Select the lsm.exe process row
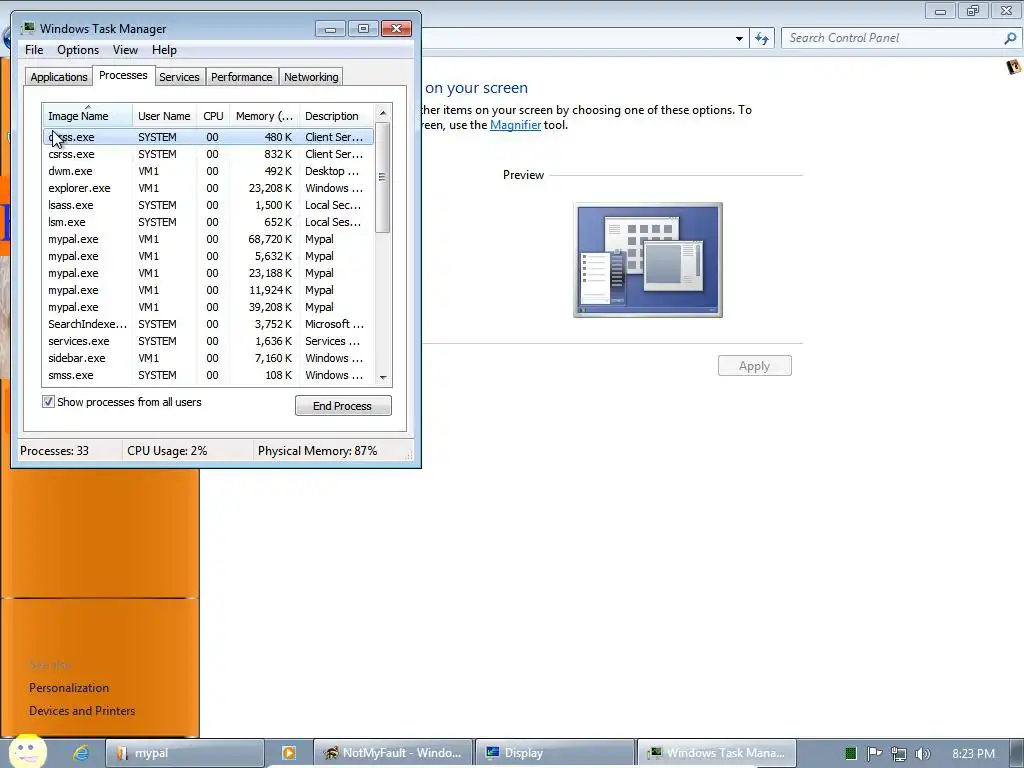 click(x=208, y=222)
